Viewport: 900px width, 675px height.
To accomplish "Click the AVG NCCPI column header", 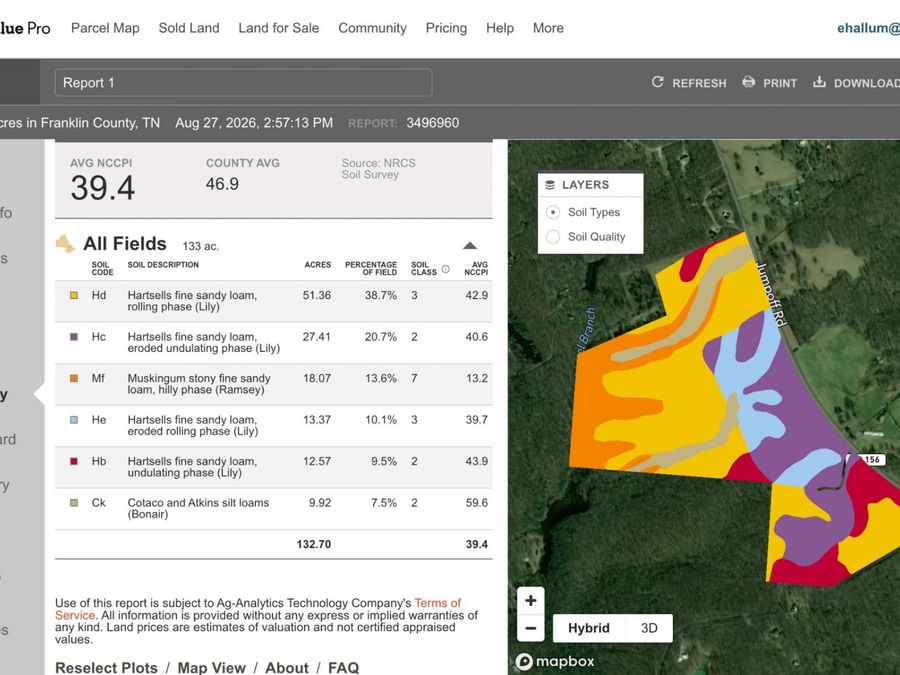I will point(476,269).
